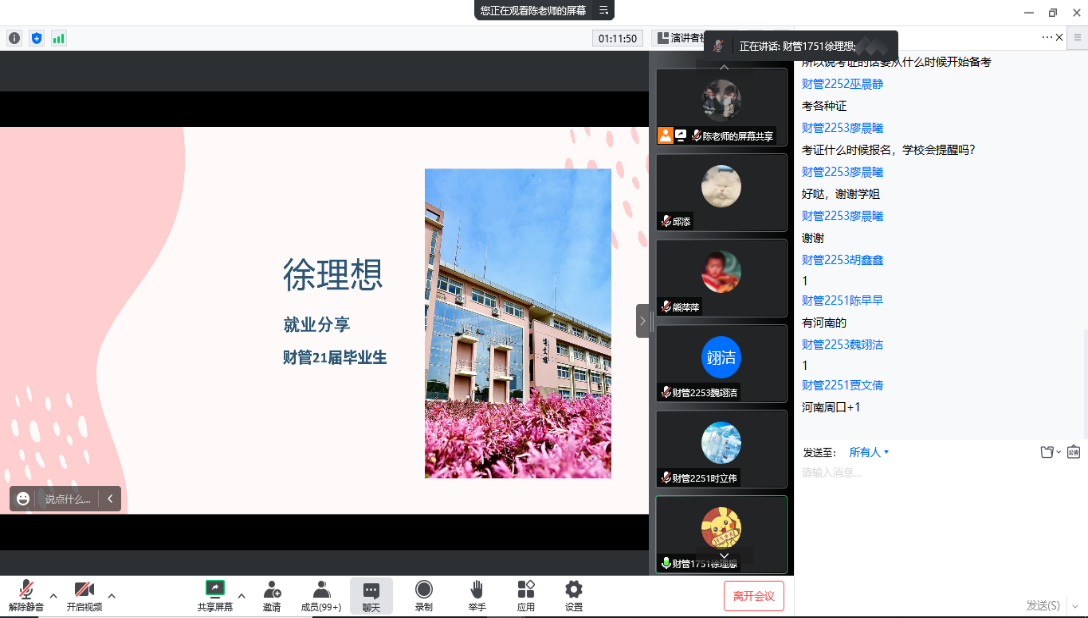
Task: Expand video options arrow beside 开启视频
Action: click(111, 595)
